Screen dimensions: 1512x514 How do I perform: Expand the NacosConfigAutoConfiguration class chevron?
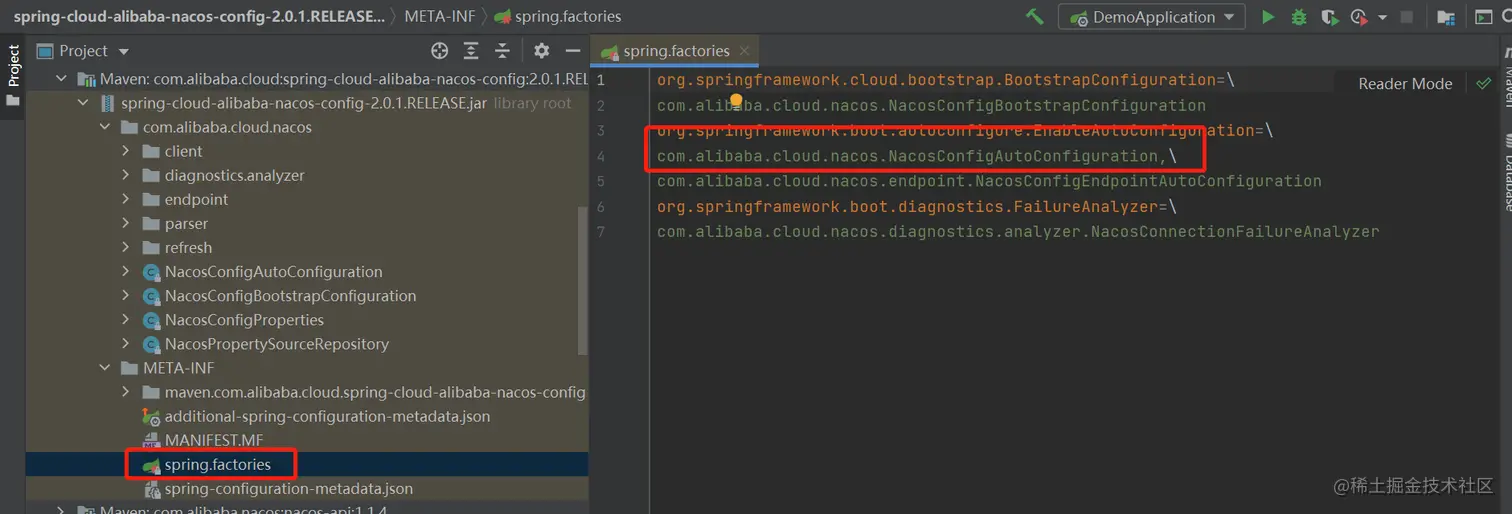[126, 271]
